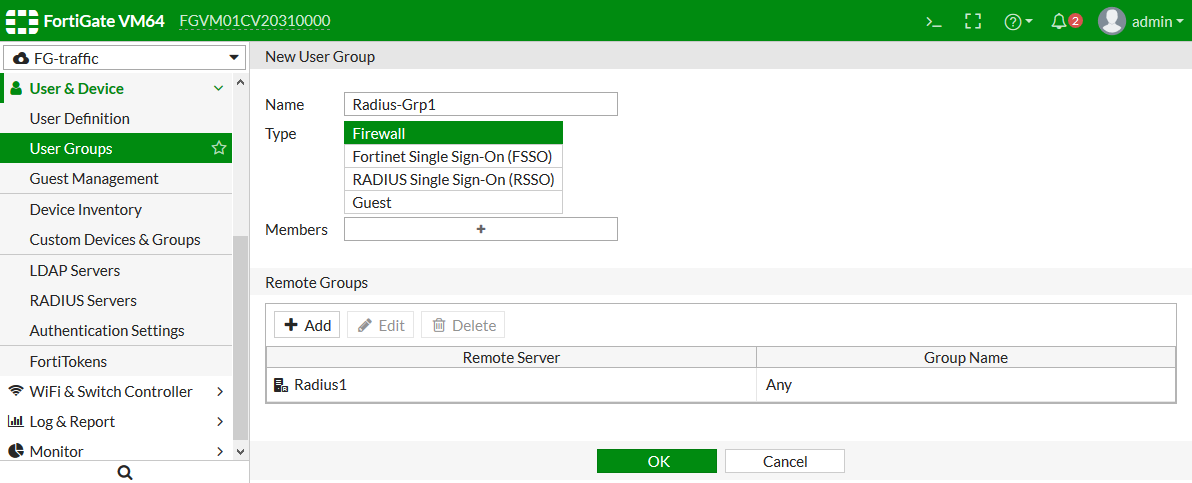Click the sidebar scrollbar

tap(240, 340)
